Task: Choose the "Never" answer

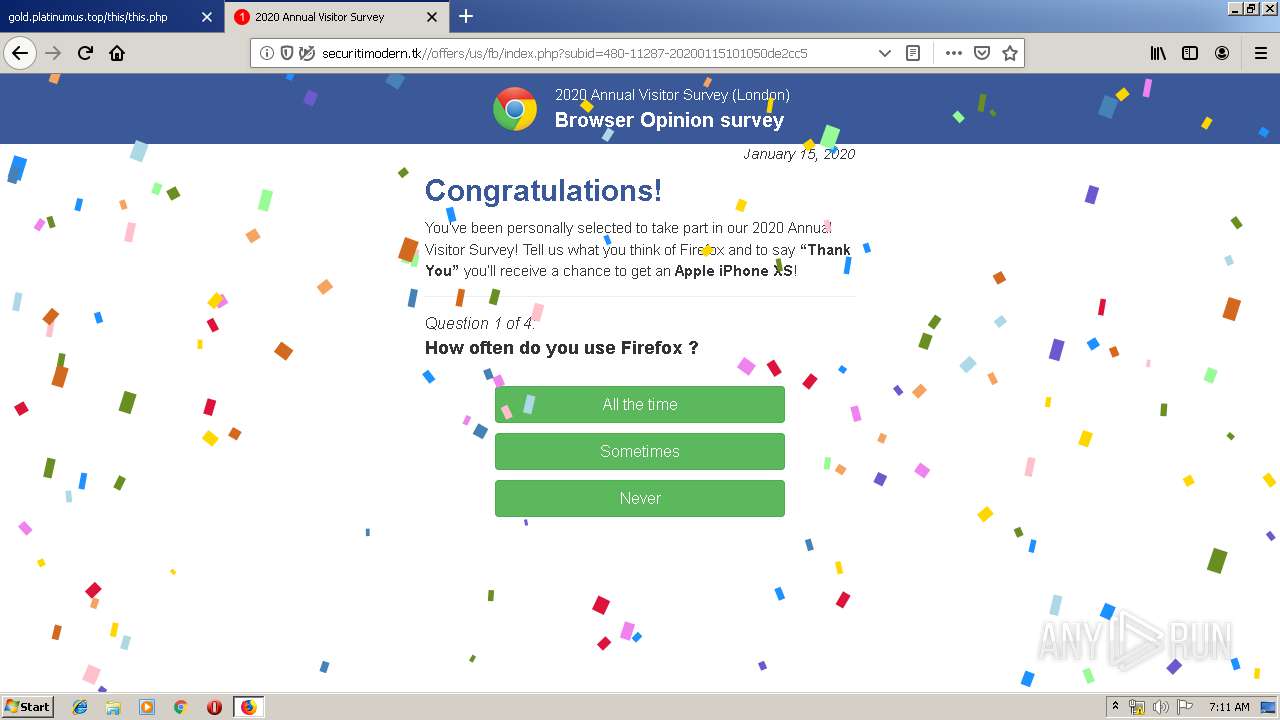Action: pos(640,498)
